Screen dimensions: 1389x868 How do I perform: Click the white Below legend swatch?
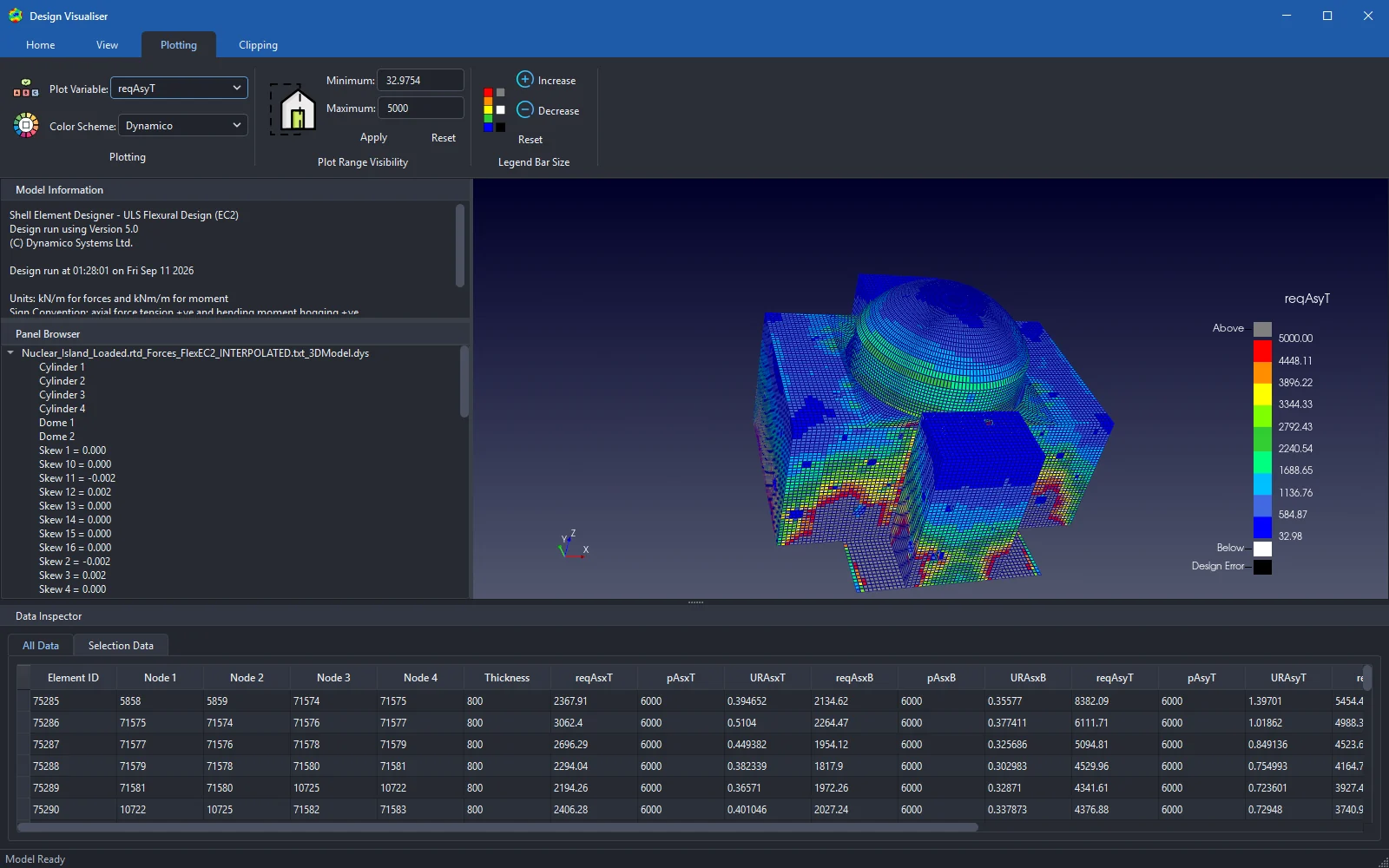coord(1262,549)
